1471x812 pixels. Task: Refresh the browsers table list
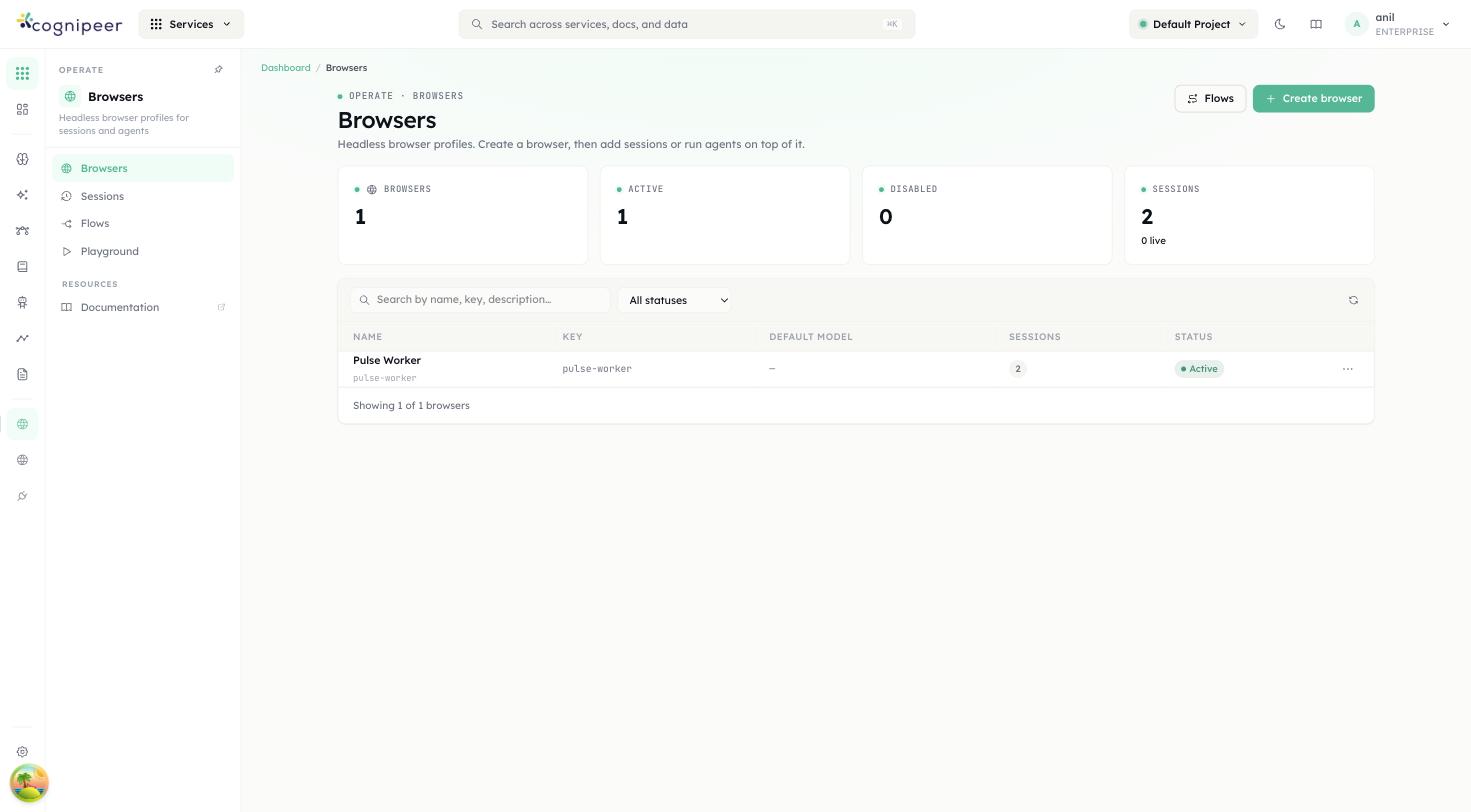coord(1353,300)
